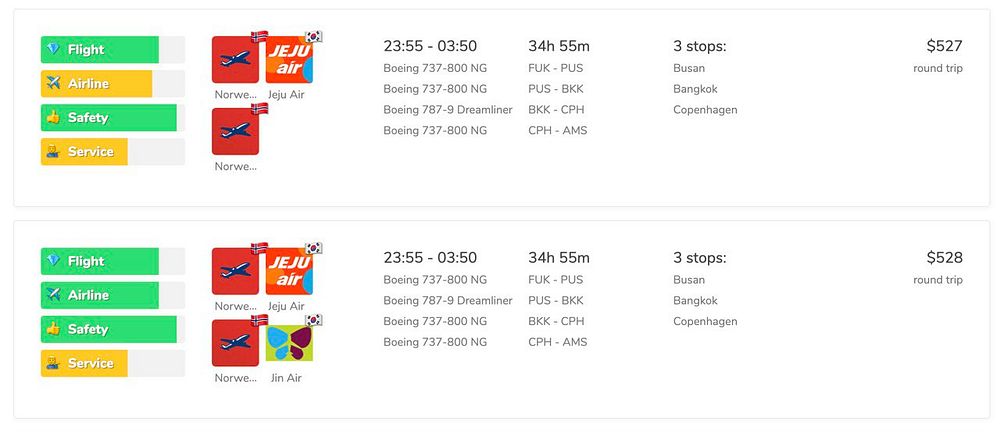
Task: Click the Norwegian logo beside Jin Air
Action: pyautogui.click(x=235, y=343)
